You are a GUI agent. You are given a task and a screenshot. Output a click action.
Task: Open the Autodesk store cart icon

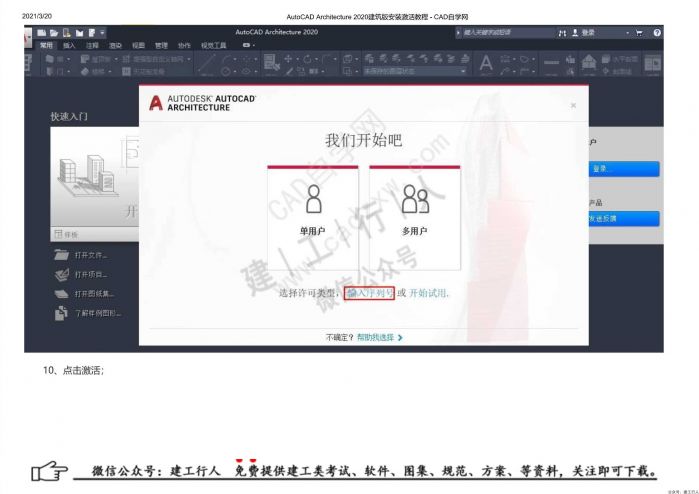tap(639, 33)
